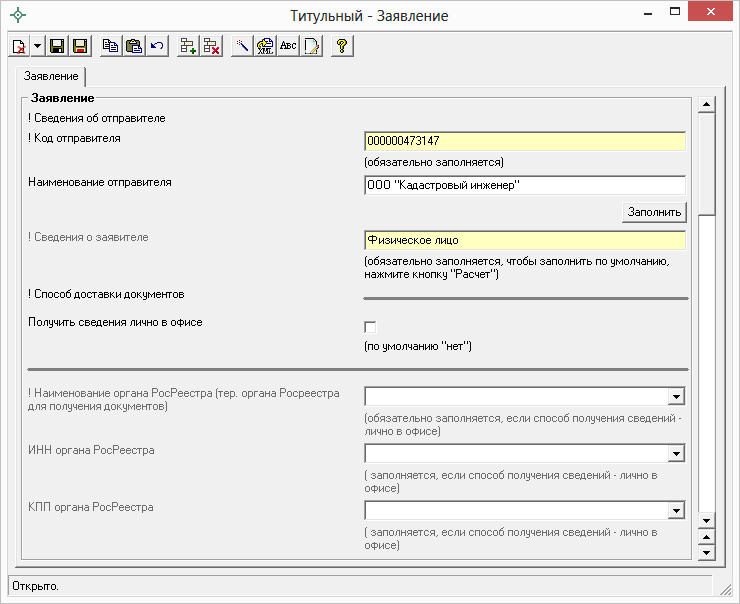Image resolution: width=740 pixels, height=604 pixels.
Task: Click the Открыто. status bar text
Action: pyautogui.click(x=35, y=586)
